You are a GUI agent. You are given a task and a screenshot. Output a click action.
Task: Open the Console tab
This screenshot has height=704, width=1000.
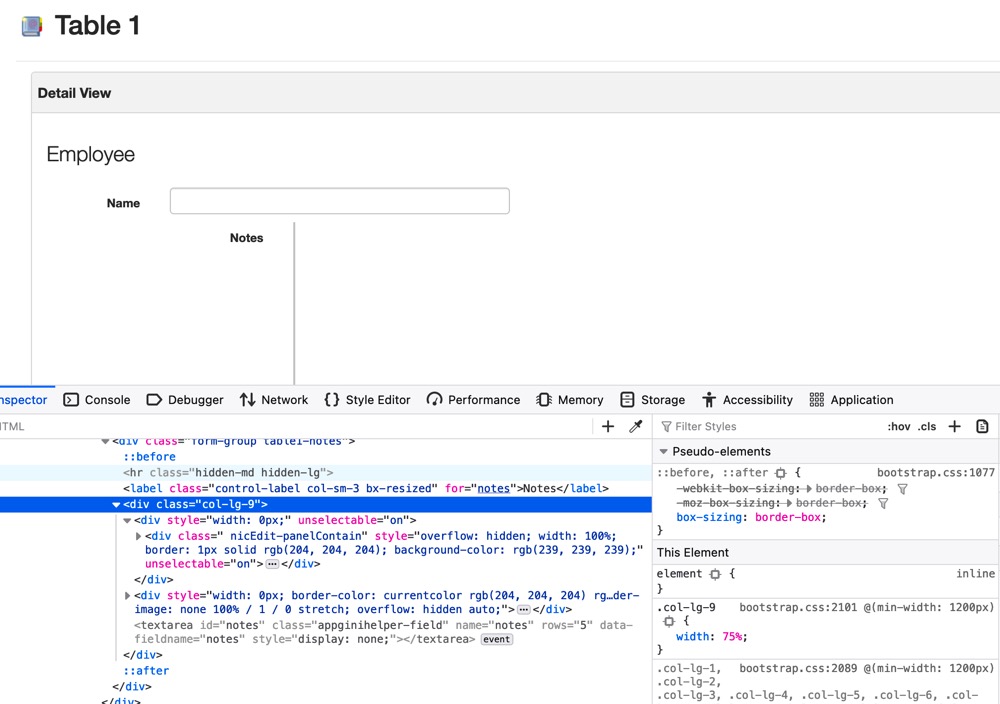(x=97, y=400)
